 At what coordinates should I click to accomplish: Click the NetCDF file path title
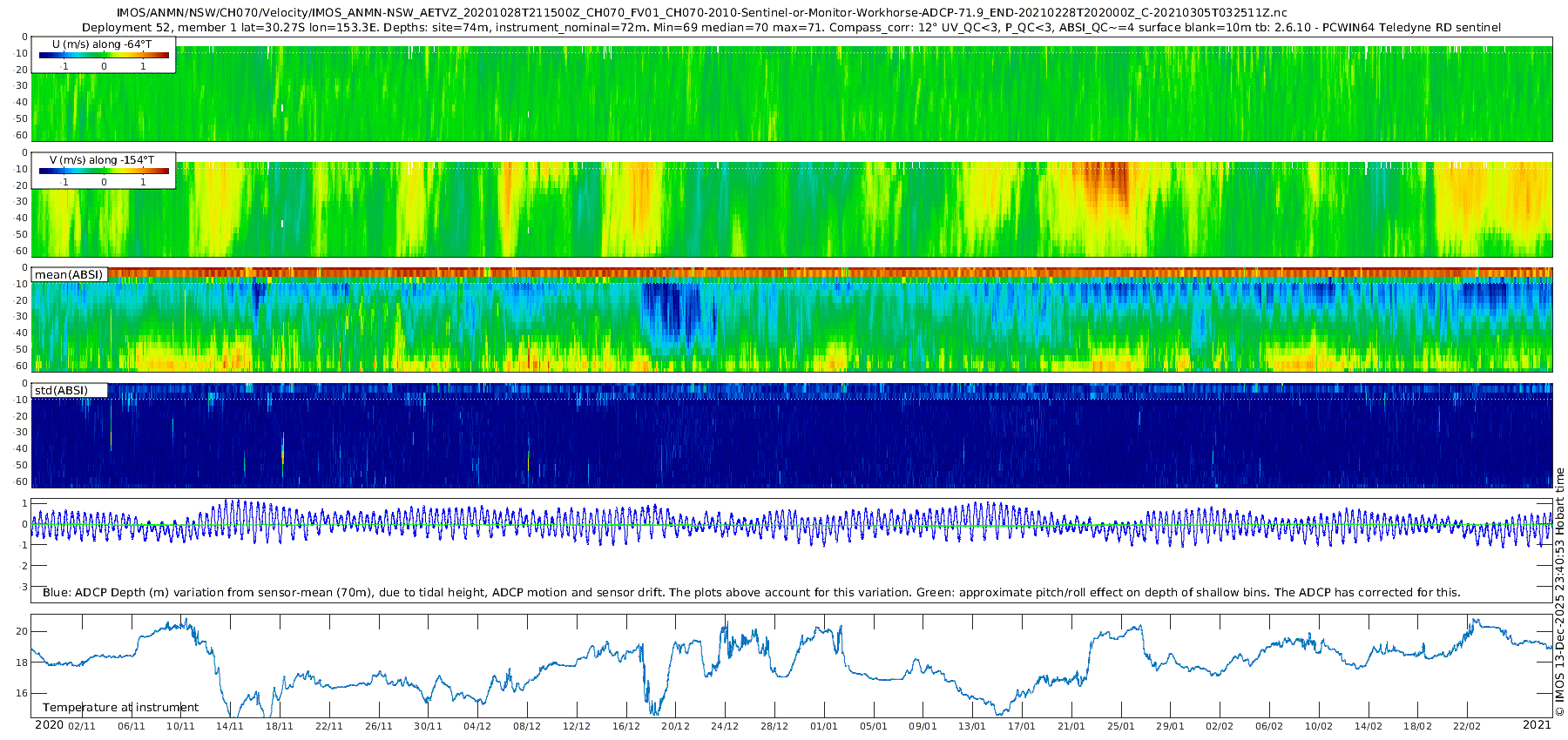(701, 13)
